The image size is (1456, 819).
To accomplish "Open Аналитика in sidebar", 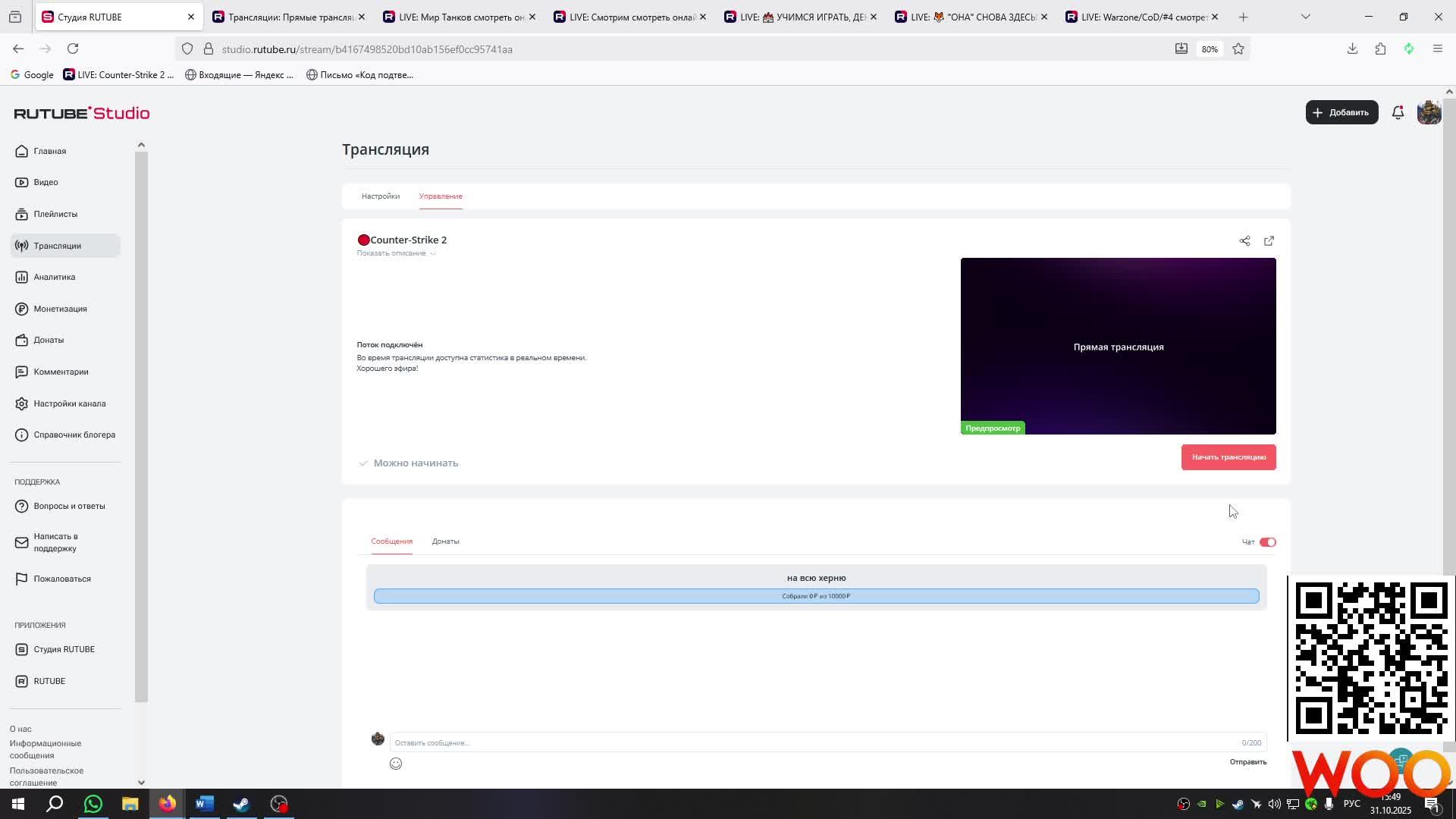I will 54,277.
